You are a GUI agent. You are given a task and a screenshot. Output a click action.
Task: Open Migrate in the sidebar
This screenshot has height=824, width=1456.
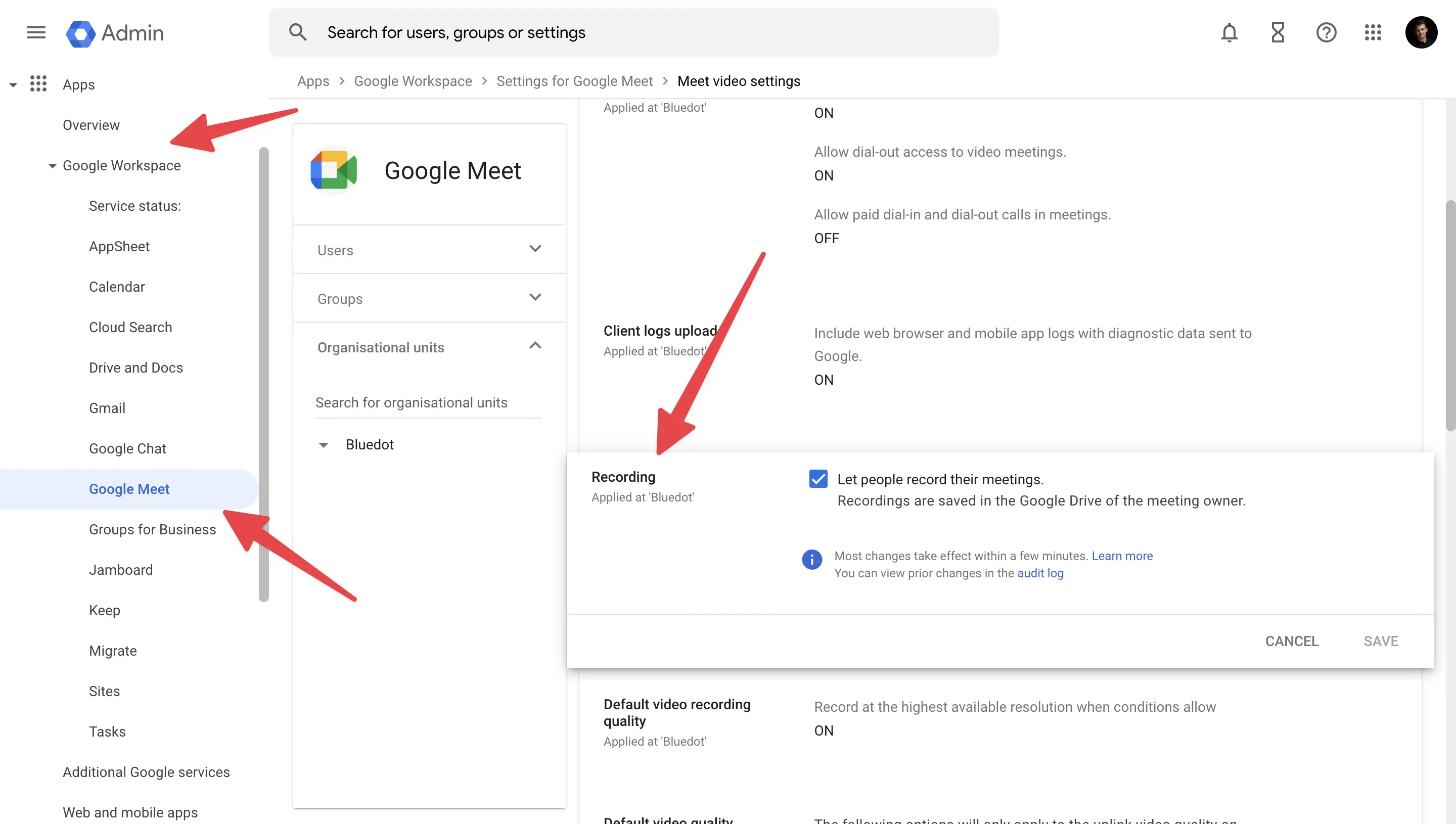(113, 651)
